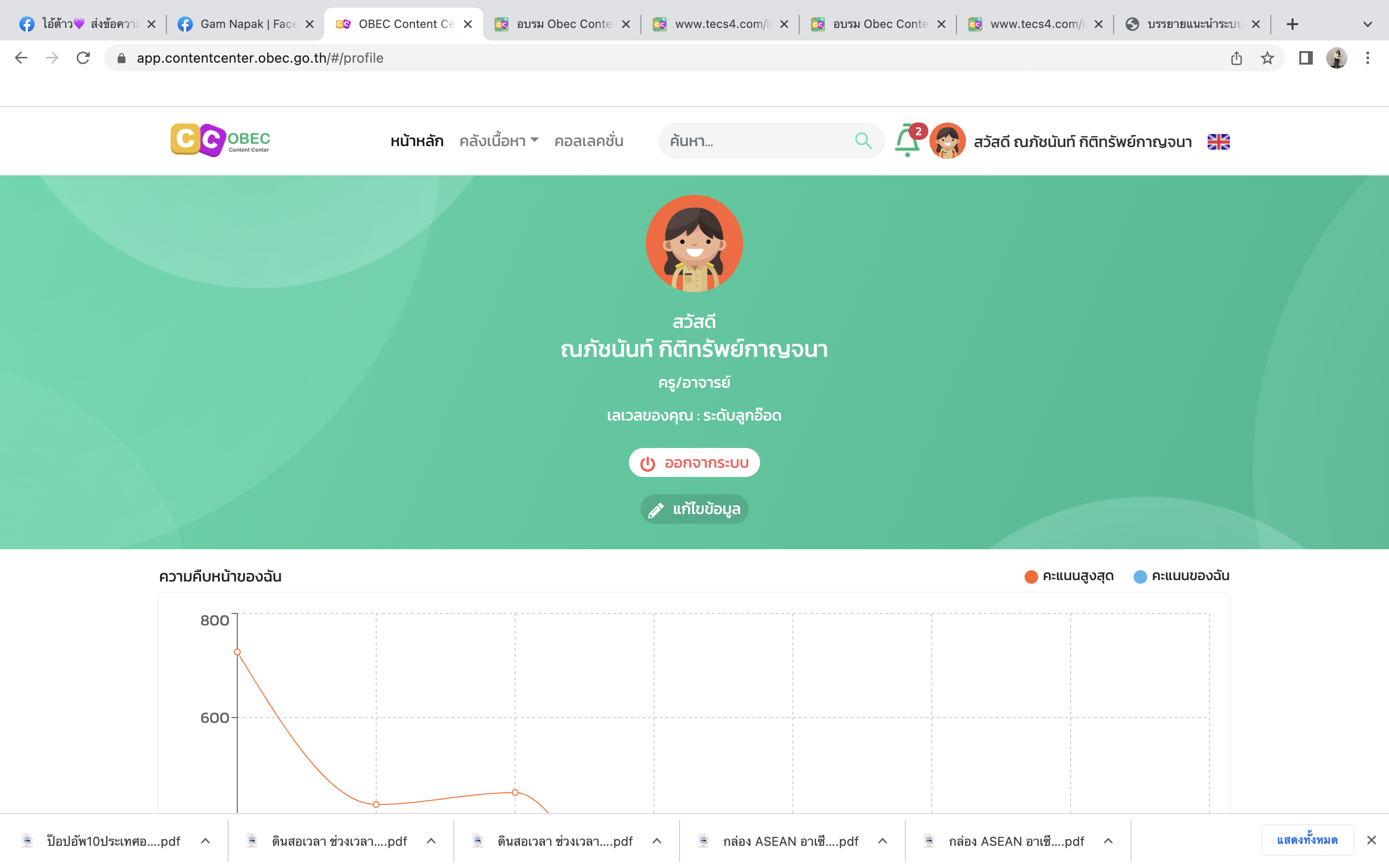Screen dimensions: 1389x868
Task: Open the tab search chevron
Action: tap(1367, 24)
